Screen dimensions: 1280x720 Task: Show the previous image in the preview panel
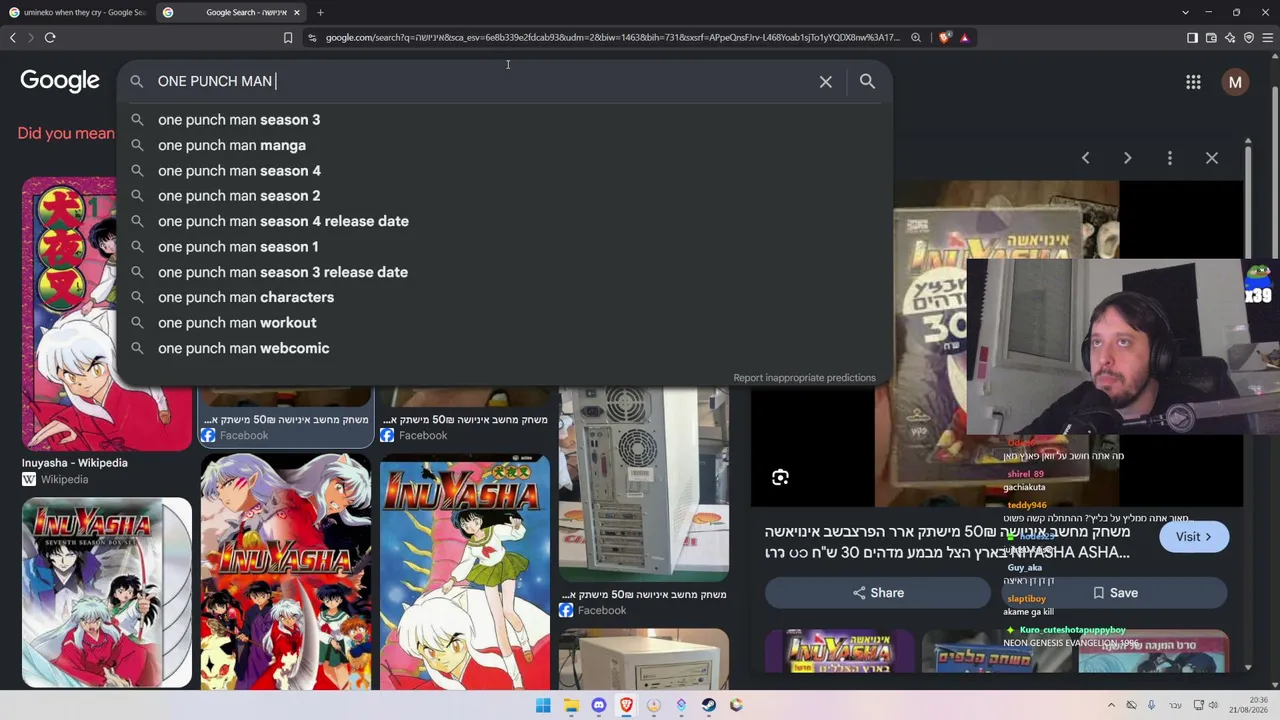point(1085,158)
